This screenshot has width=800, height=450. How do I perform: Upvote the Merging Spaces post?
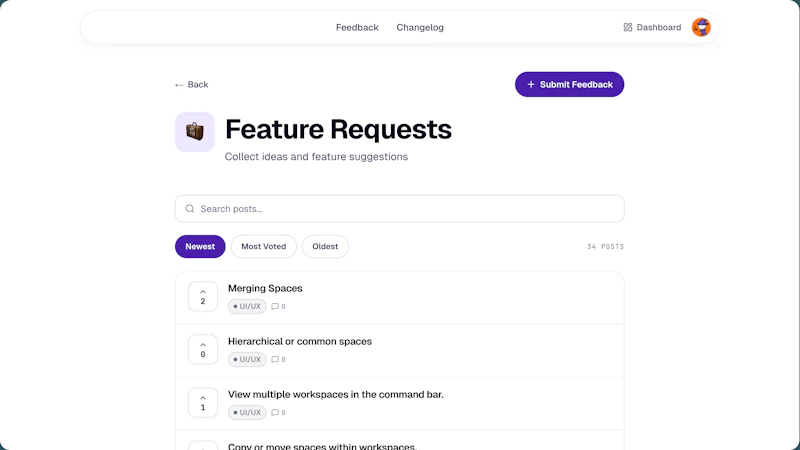pyautogui.click(x=203, y=296)
